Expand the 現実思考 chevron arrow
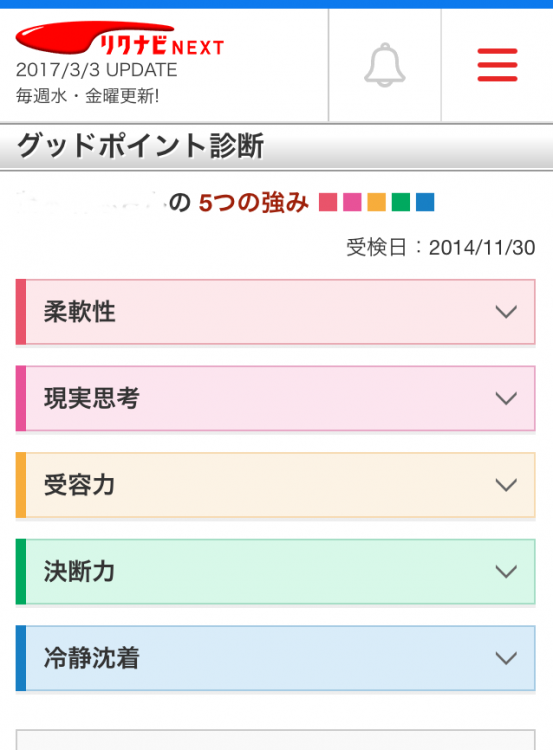Viewport: 553px width, 750px height. [506, 398]
